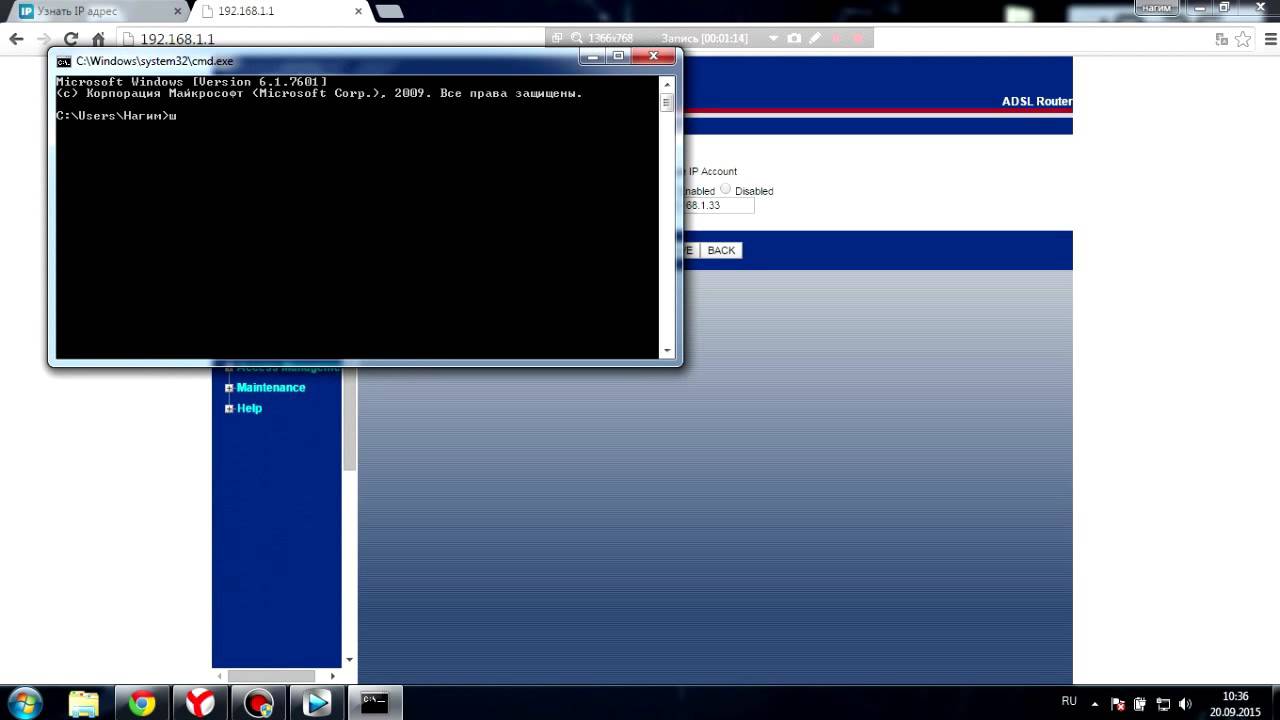Click the 'ADSL Router' header text

[1037, 101]
